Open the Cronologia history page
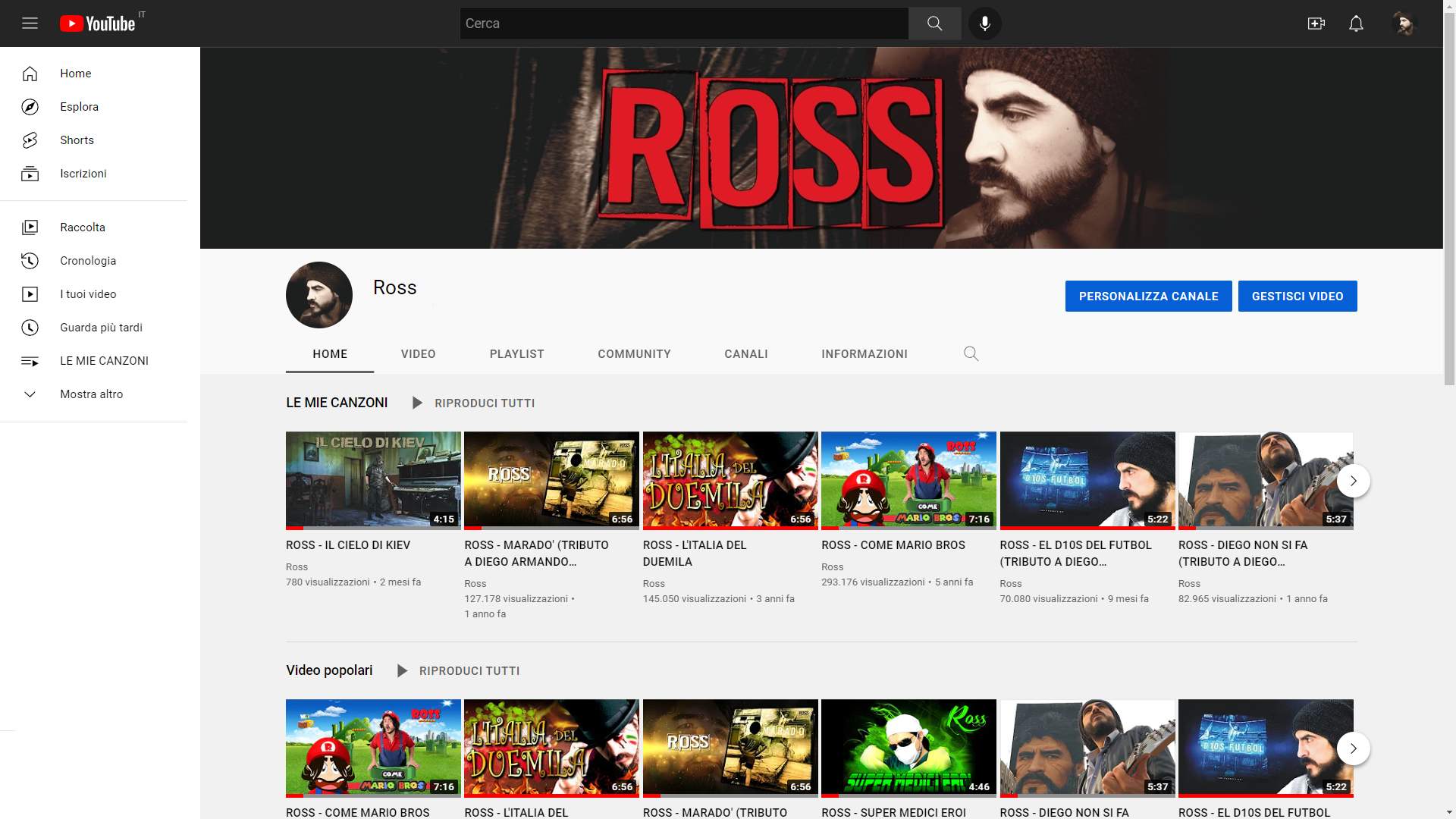Image resolution: width=1456 pixels, height=819 pixels. pos(88,261)
